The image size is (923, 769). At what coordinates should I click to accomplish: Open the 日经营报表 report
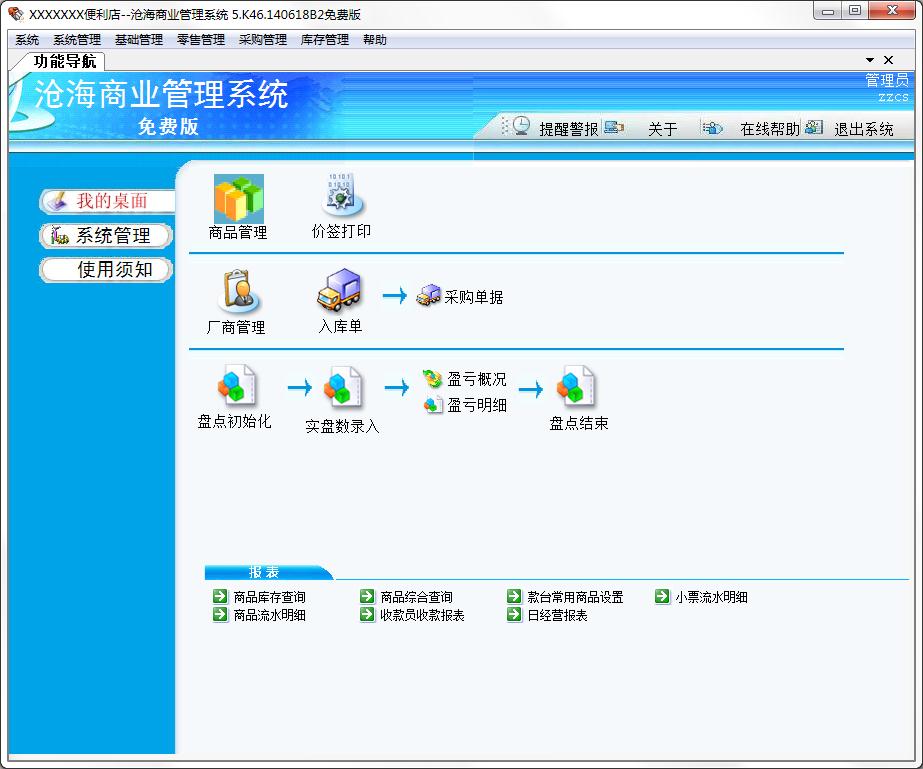(x=557, y=615)
